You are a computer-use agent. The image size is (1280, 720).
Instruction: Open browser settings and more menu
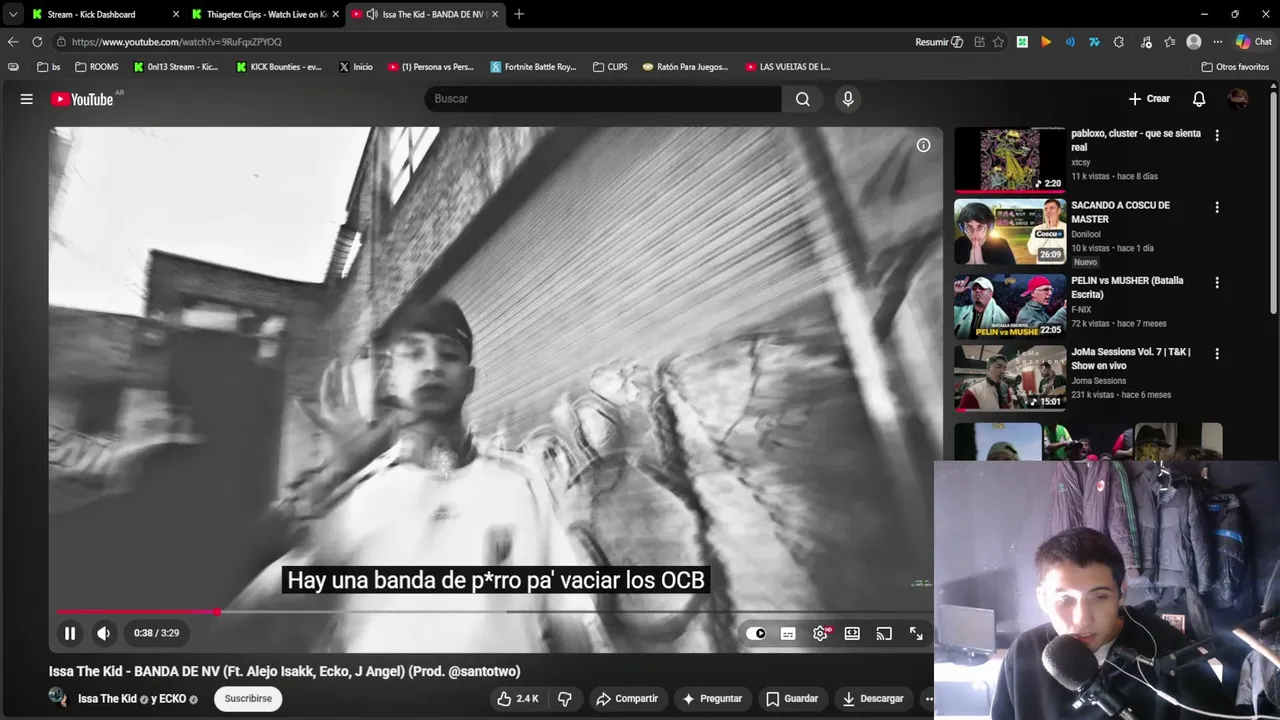(x=1218, y=42)
